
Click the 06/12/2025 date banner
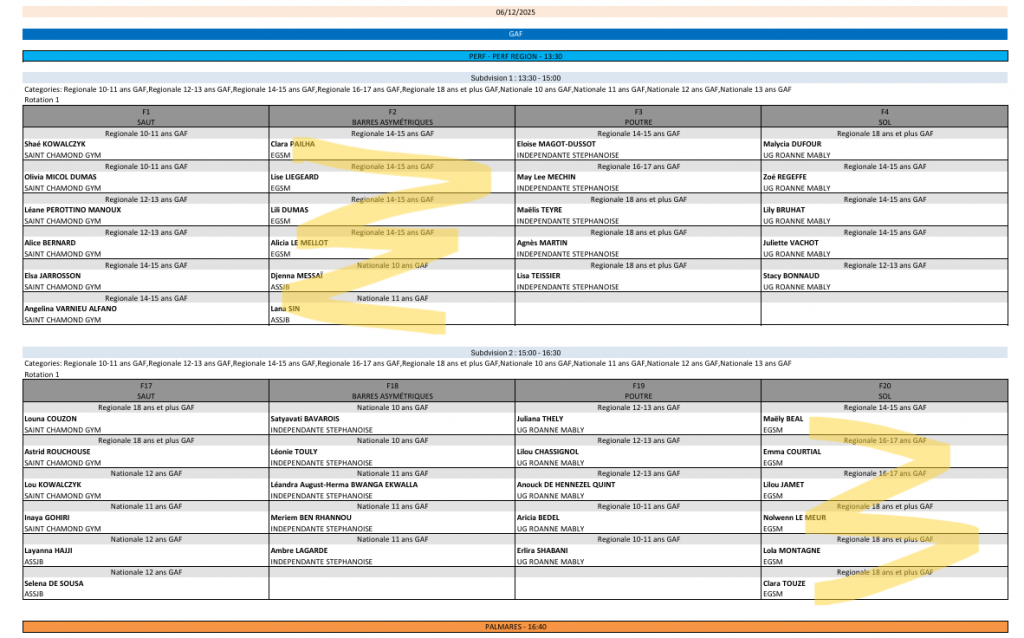pyautogui.click(x=515, y=12)
